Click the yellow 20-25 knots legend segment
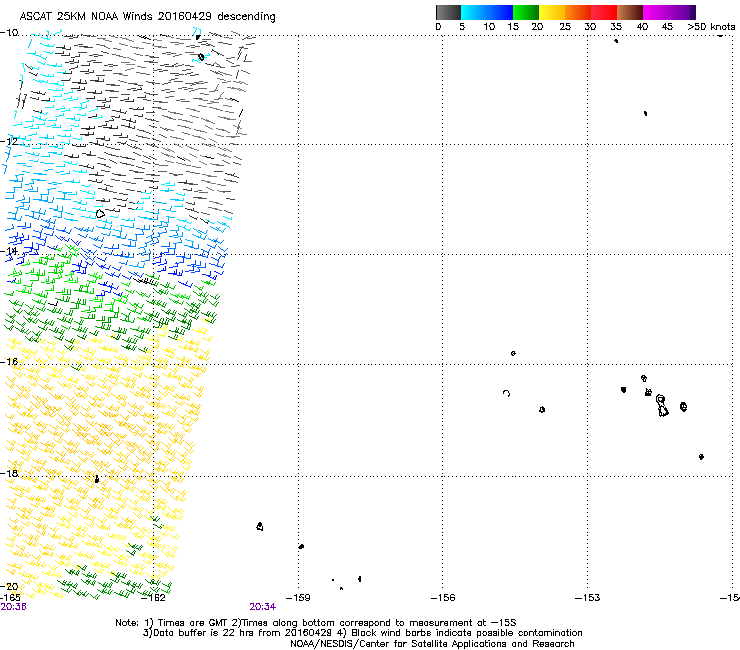Screen dimensions: 740x650 coord(552,13)
